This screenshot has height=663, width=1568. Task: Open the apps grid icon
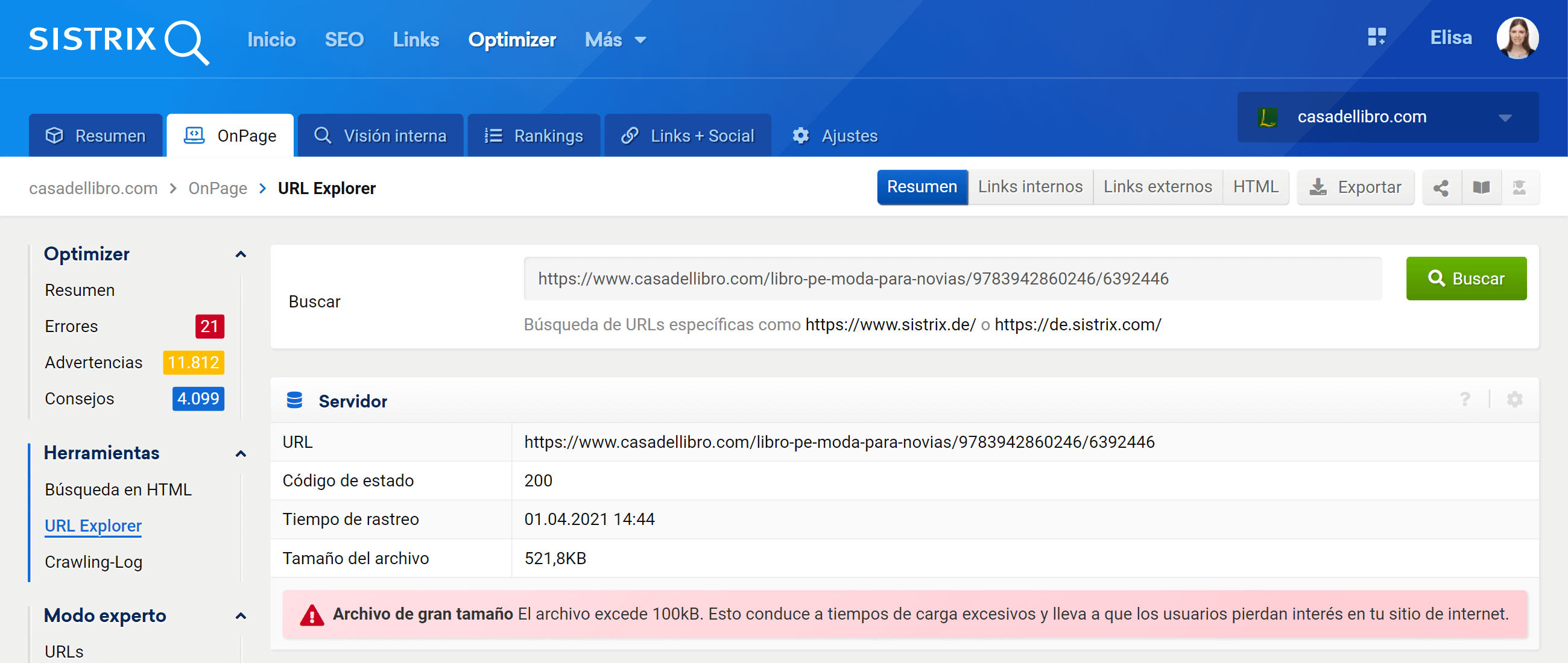(1376, 38)
